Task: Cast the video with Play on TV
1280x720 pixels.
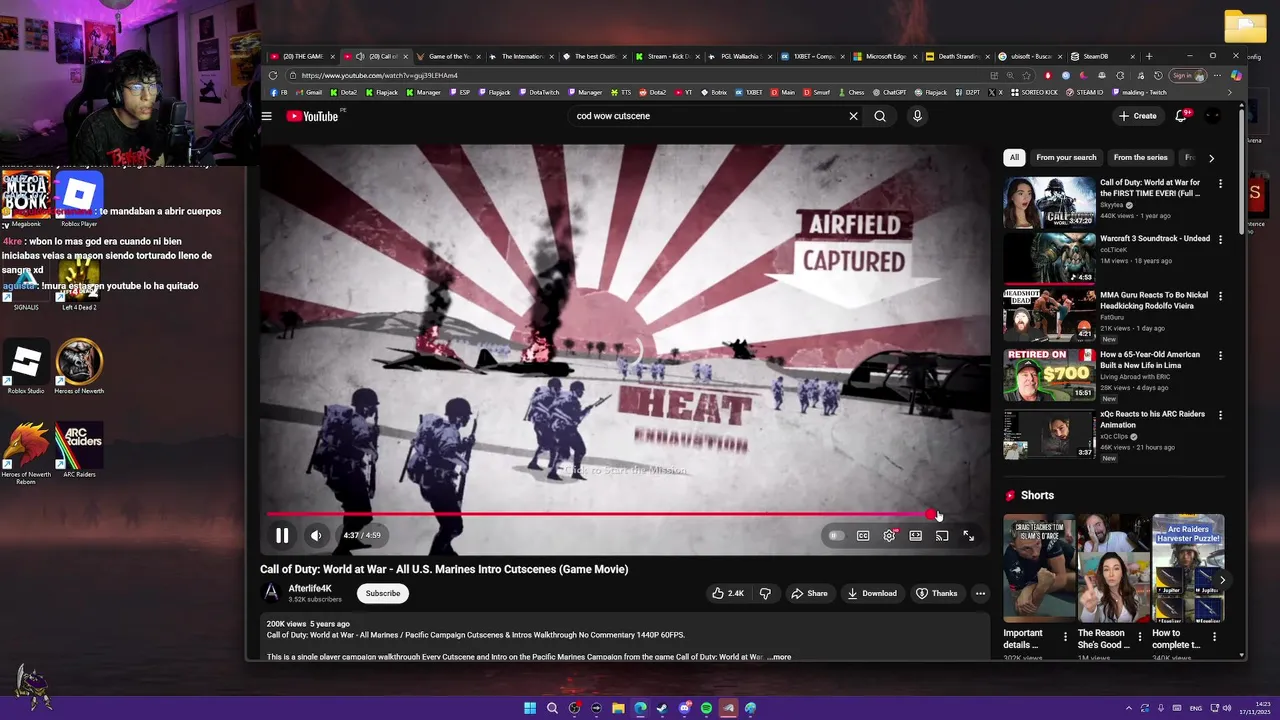Action: click(x=942, y=536)
